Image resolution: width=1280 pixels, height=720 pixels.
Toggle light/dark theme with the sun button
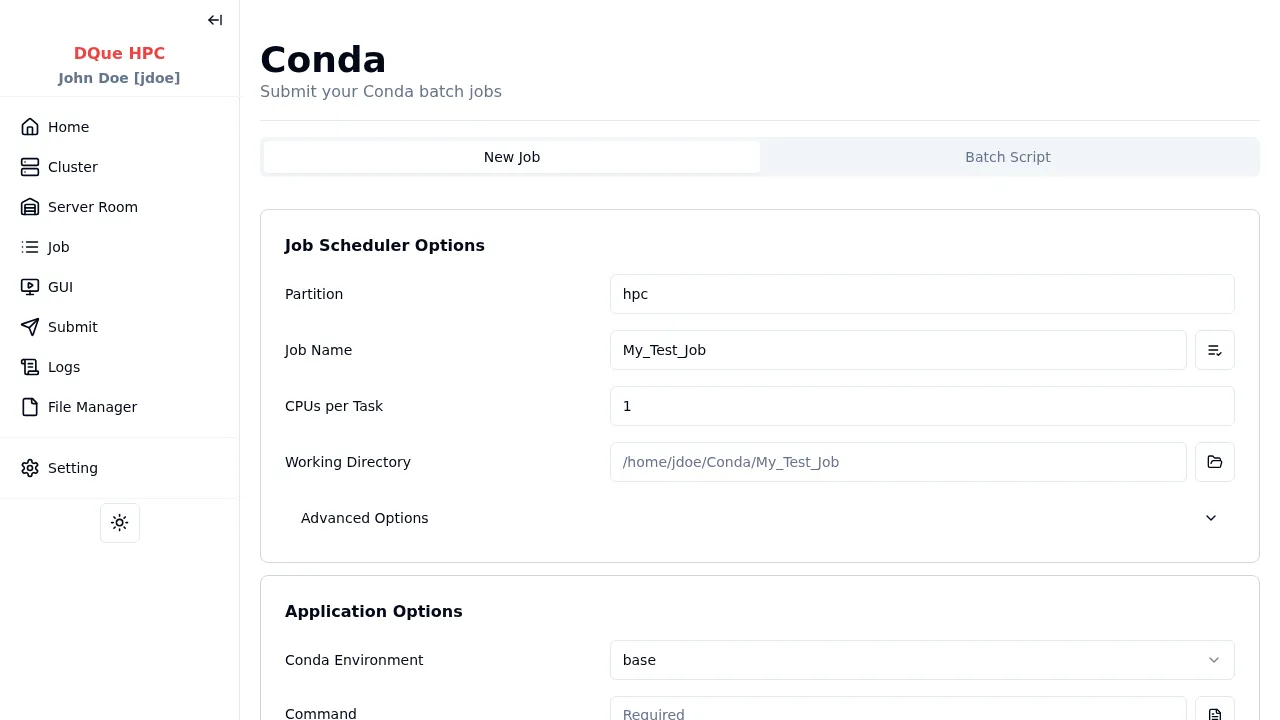tap(120, 523)
